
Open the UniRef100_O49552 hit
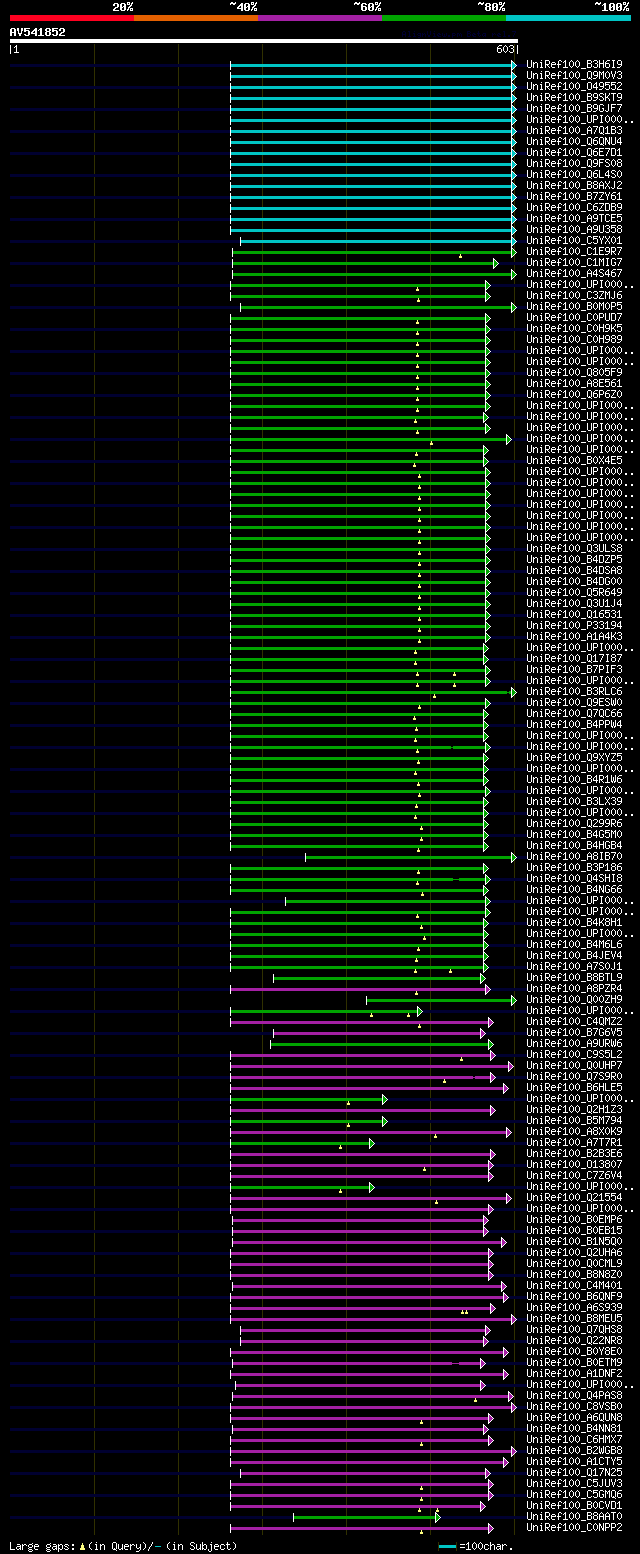click(574, 86)
